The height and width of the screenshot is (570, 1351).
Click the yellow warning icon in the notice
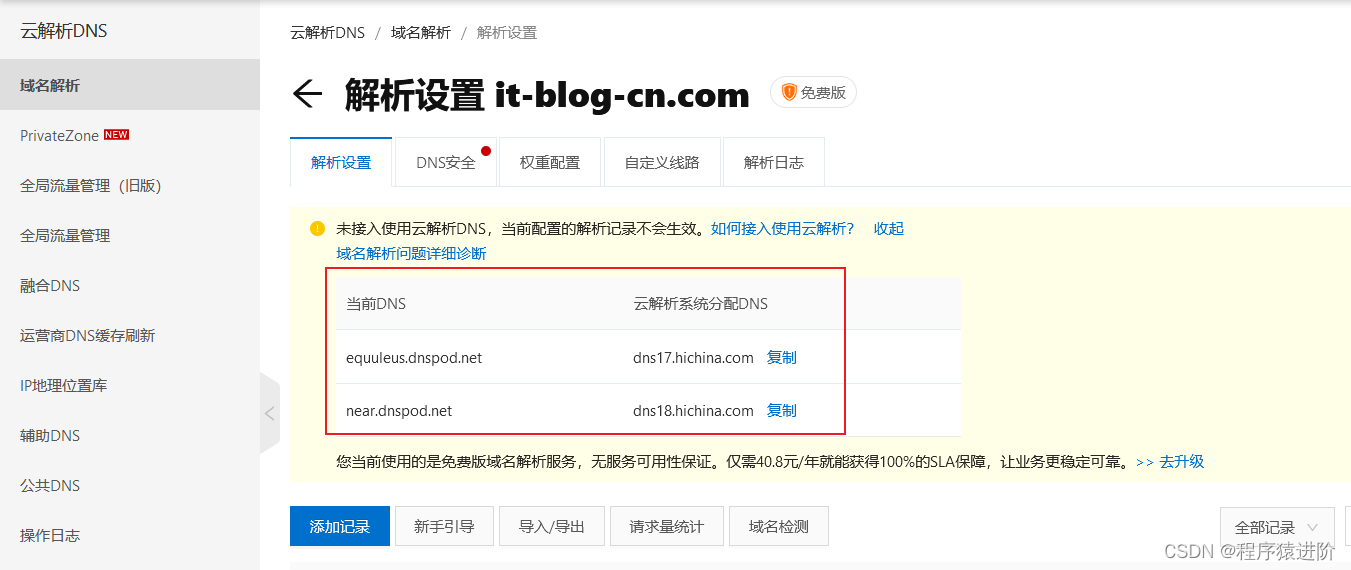click(x=317, y=229)
